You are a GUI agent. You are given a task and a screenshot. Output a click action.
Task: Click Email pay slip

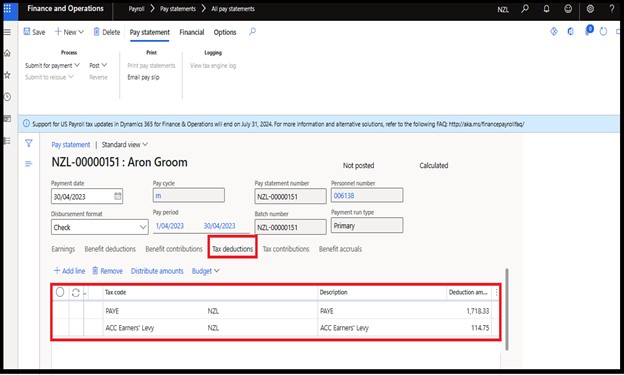pos(143,77)
